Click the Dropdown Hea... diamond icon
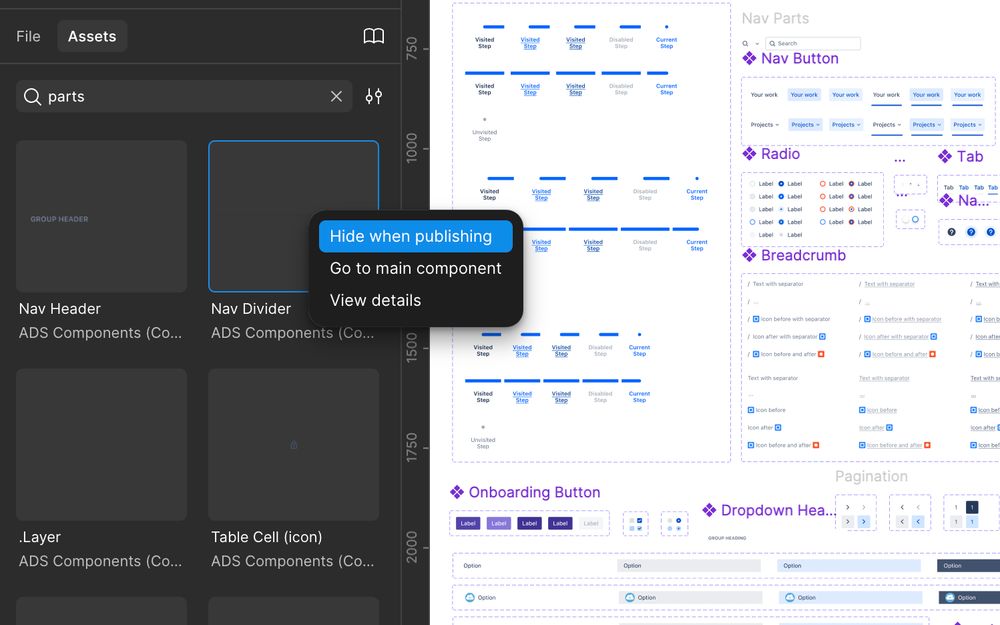This screenshot has width=1000, height=625. click(709, 510)
